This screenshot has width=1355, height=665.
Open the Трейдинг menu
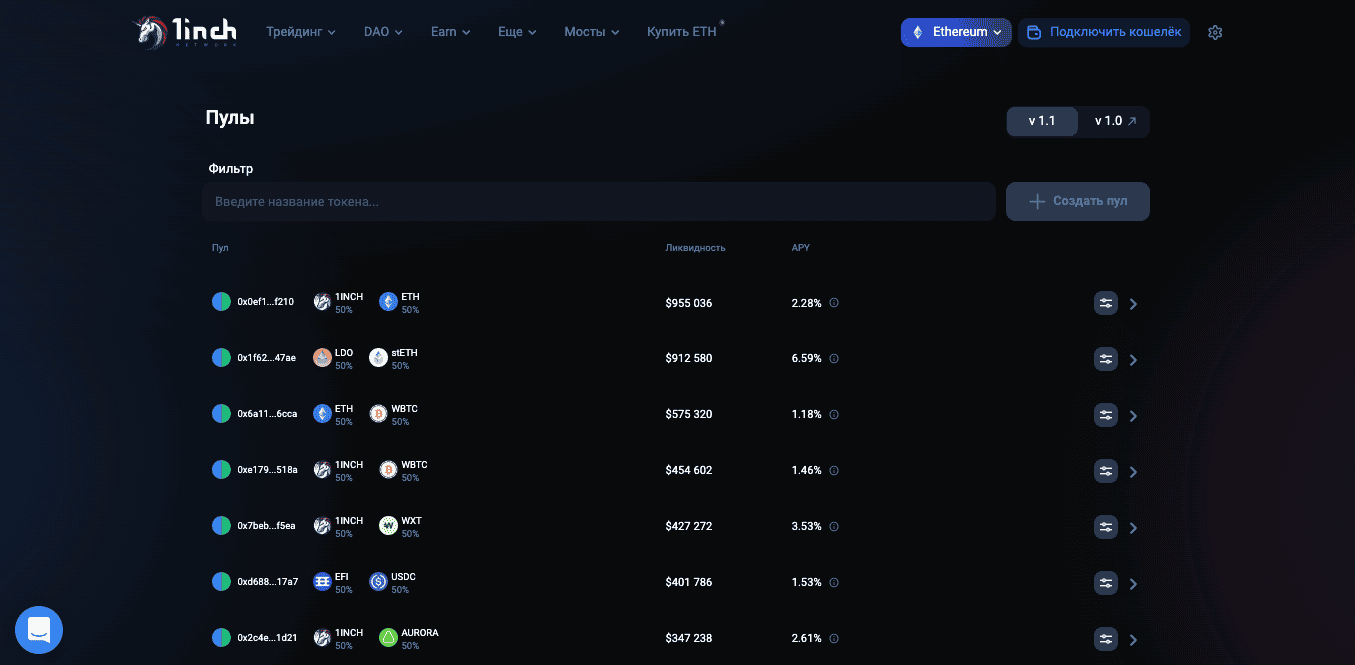(x=301, y=32)
